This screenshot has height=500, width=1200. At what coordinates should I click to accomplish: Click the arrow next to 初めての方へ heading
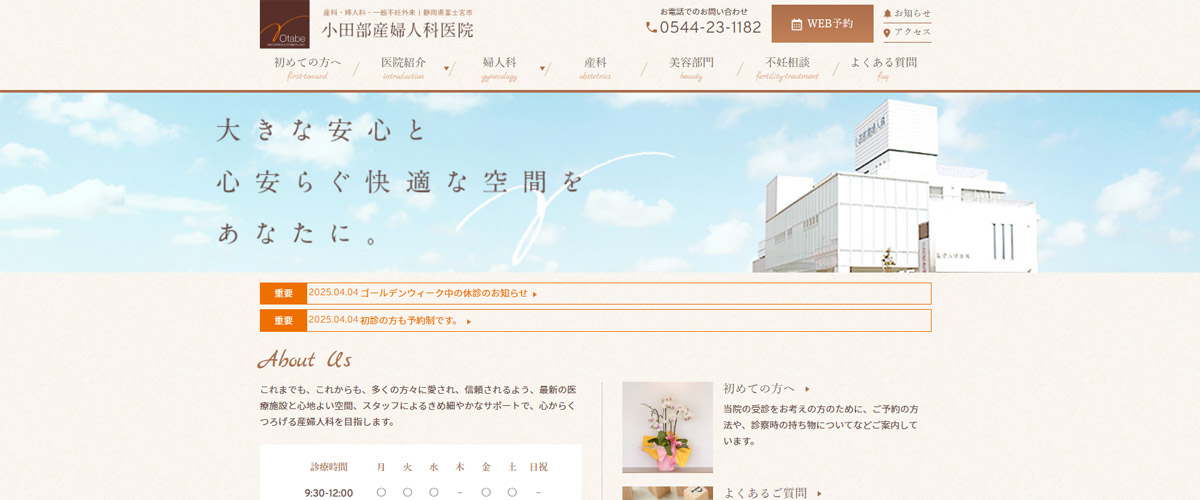pos(808,389)
